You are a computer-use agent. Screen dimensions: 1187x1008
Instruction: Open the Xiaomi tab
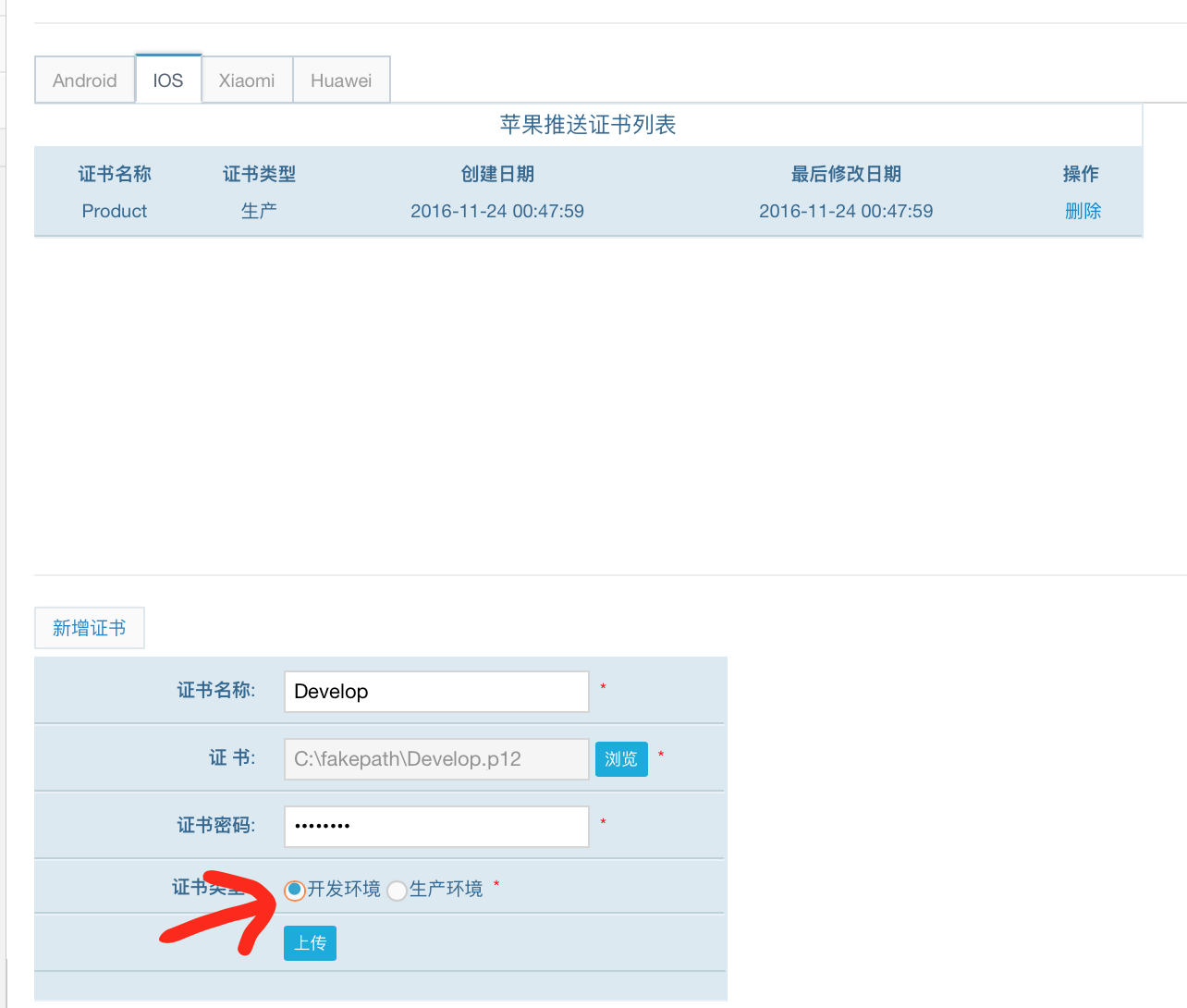(247, 80)
